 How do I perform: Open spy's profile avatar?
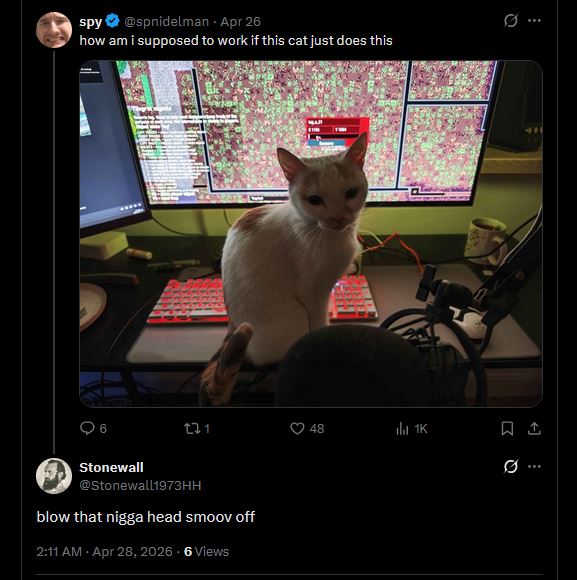point(54,30)
